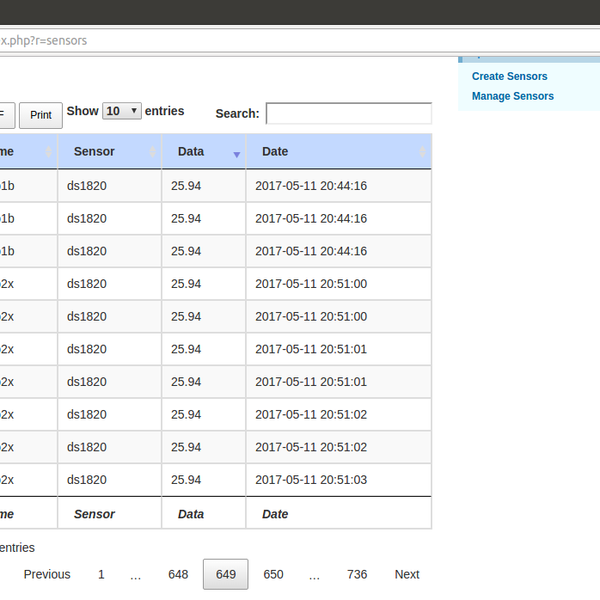
Task: Click into the Search input field
Action: [x=348, y=114]
